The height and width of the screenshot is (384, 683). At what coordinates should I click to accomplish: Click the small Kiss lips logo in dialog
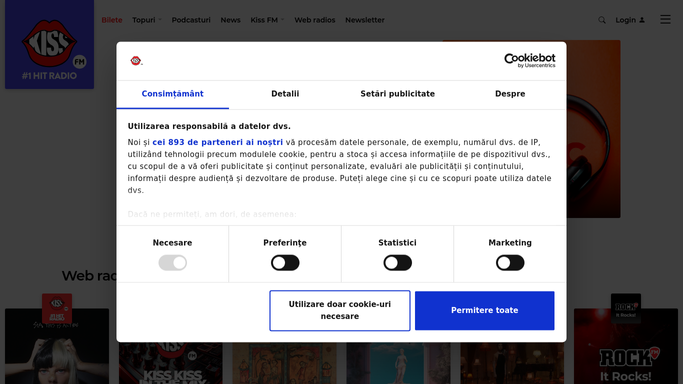[x=136, y=61]
